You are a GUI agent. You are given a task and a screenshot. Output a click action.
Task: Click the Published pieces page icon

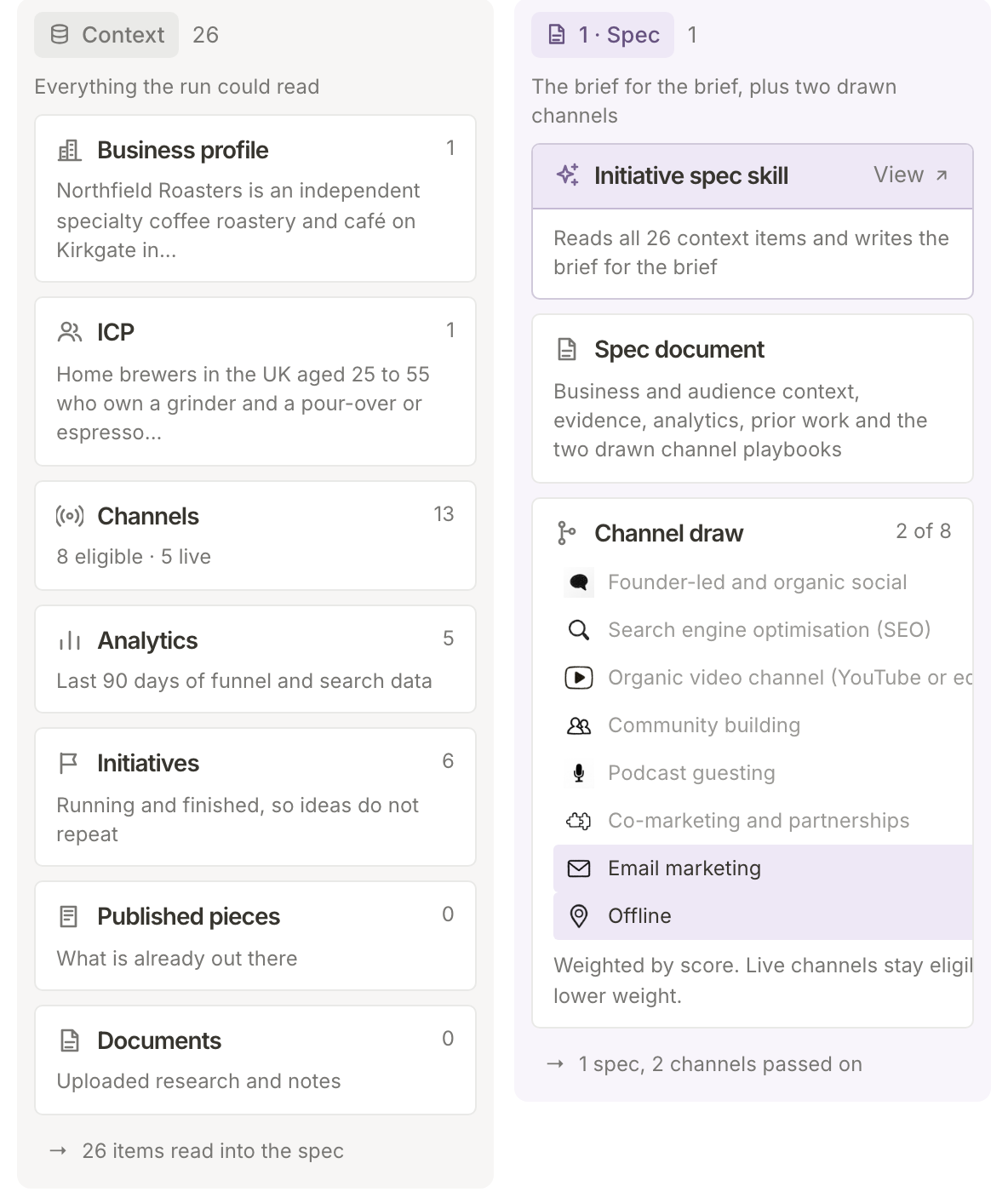tap(69, 916)
